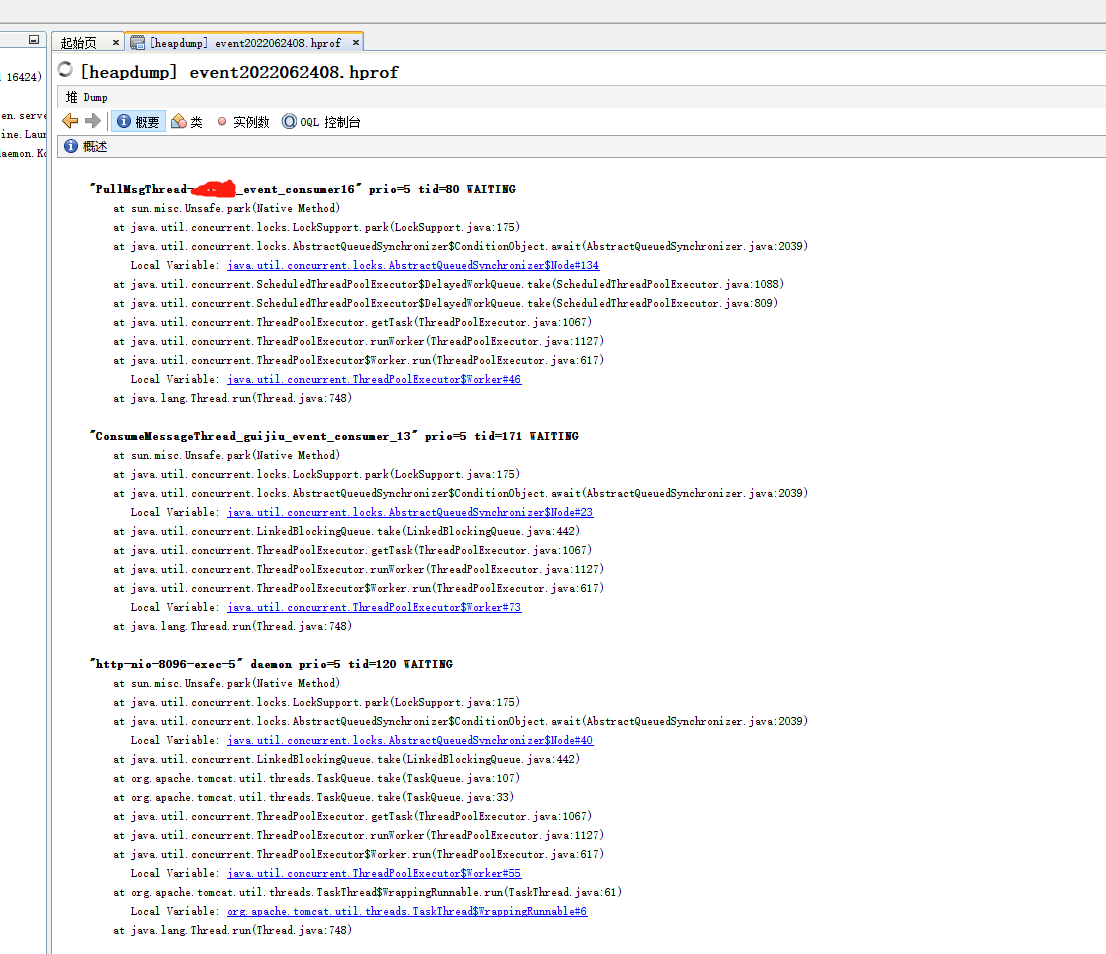Viewport: 1106px width, 954px height.
Task: Open link AbstractQueuedSynchronizer$Node#40
Action: point(409,740)
